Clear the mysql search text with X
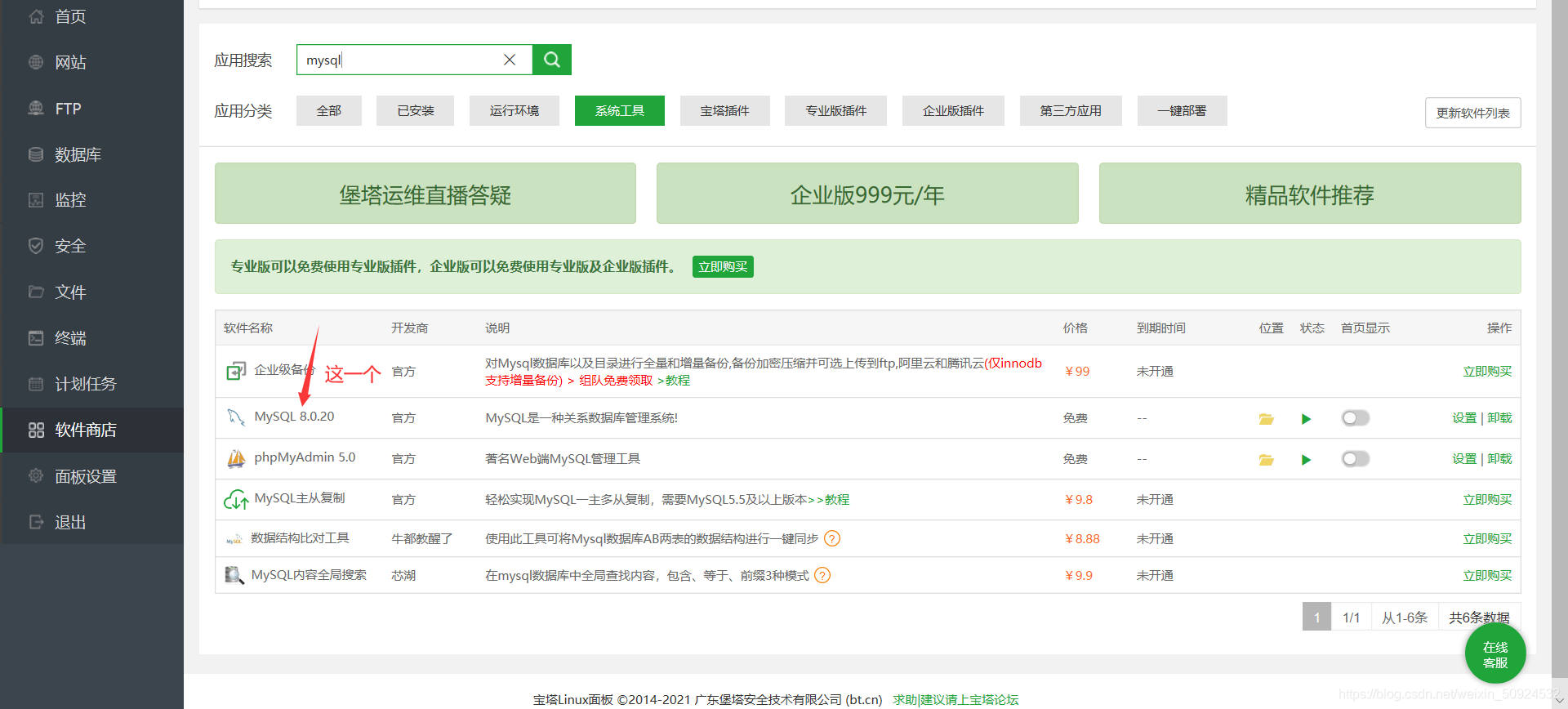 [510, 60]
